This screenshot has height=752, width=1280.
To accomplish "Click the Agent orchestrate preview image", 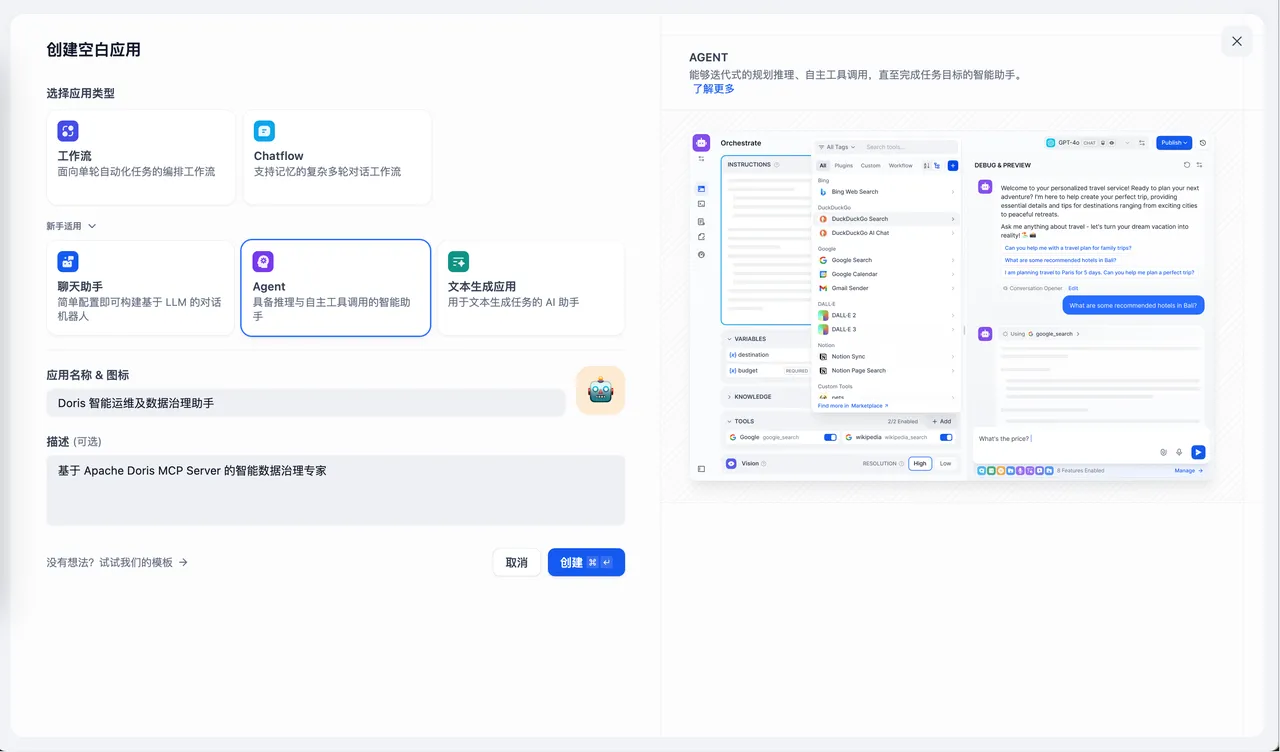I will pyautogui.click(x=950, y=306).
